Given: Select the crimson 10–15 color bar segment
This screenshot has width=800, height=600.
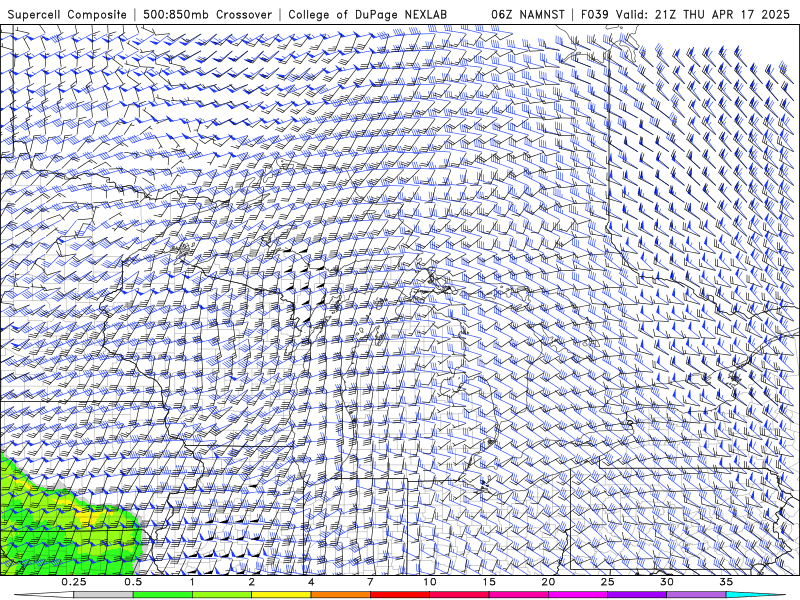Looking at the screenshot, I should (459, 595).
